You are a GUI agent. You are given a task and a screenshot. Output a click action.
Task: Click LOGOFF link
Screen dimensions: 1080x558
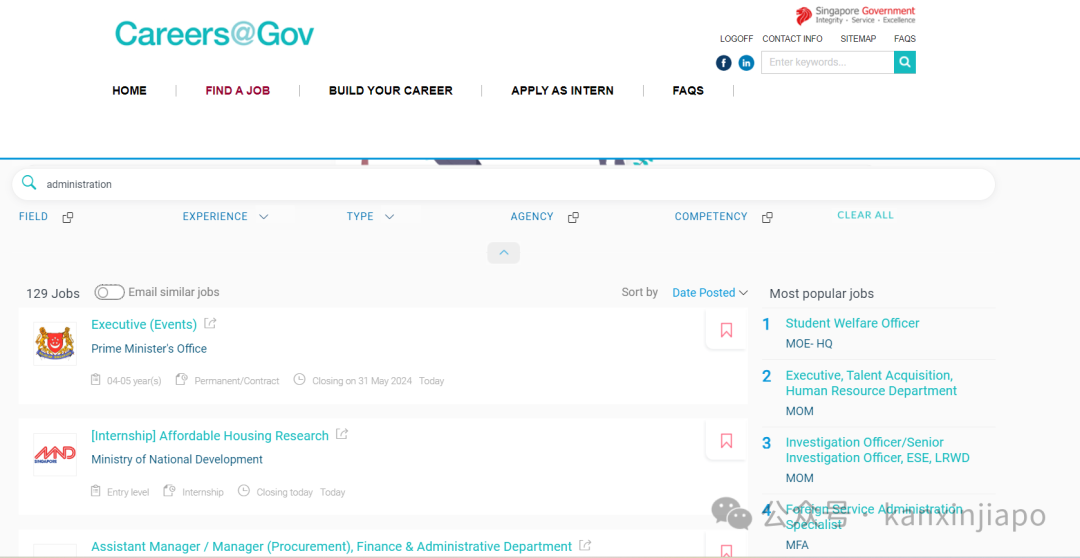[736, 39]
